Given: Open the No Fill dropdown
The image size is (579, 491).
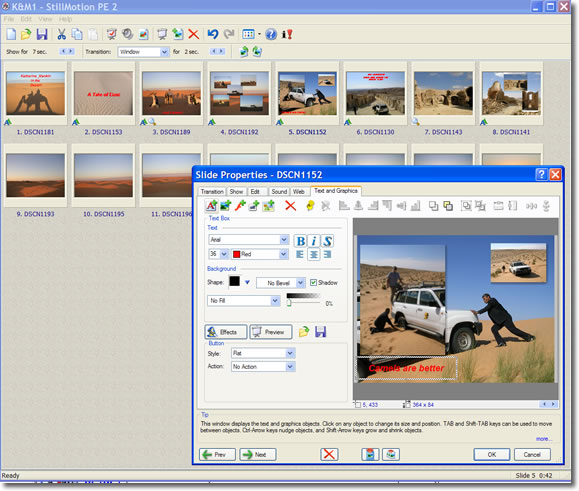Looking at the screenshot, I should coord(243,301).
